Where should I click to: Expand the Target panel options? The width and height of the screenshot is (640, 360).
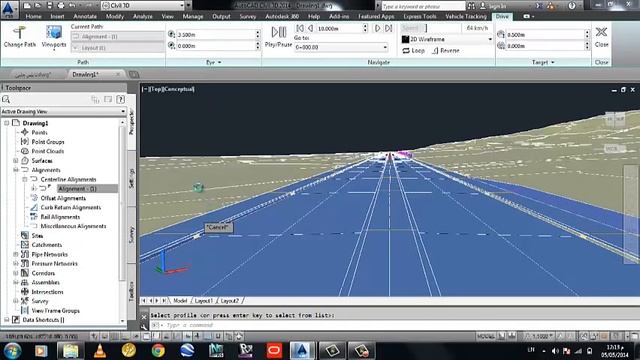[x=543, y=62]
